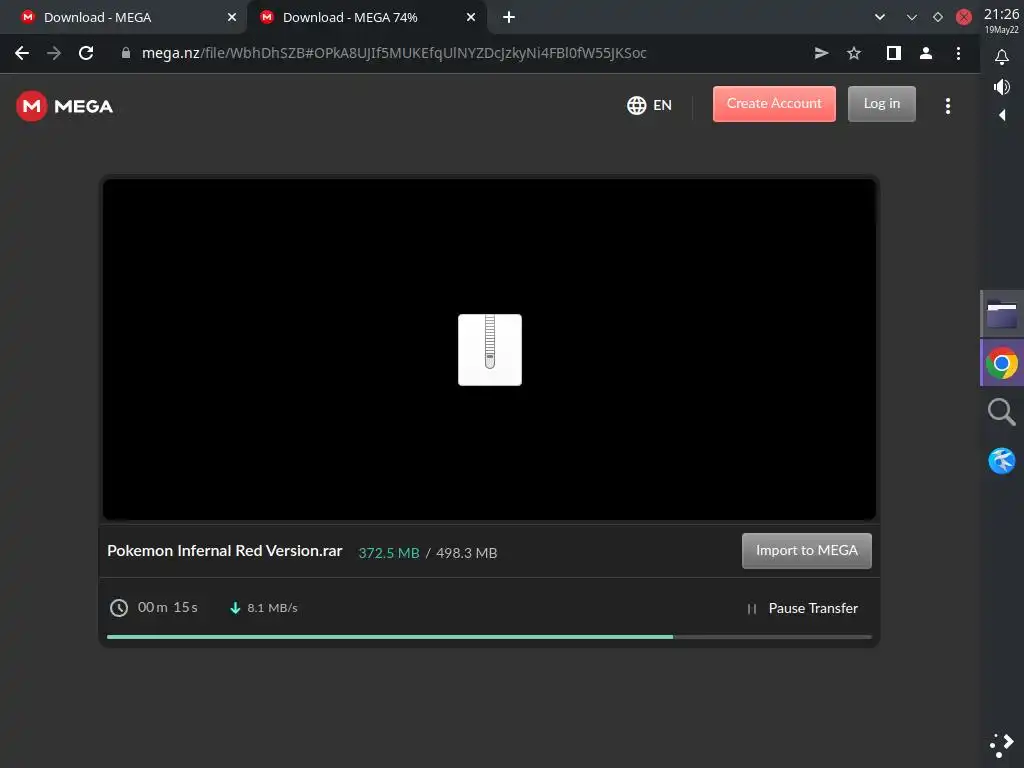1024x768 pixels.
Task: Click the 372.5 MB downloaded amount
Action: [389, 553]
